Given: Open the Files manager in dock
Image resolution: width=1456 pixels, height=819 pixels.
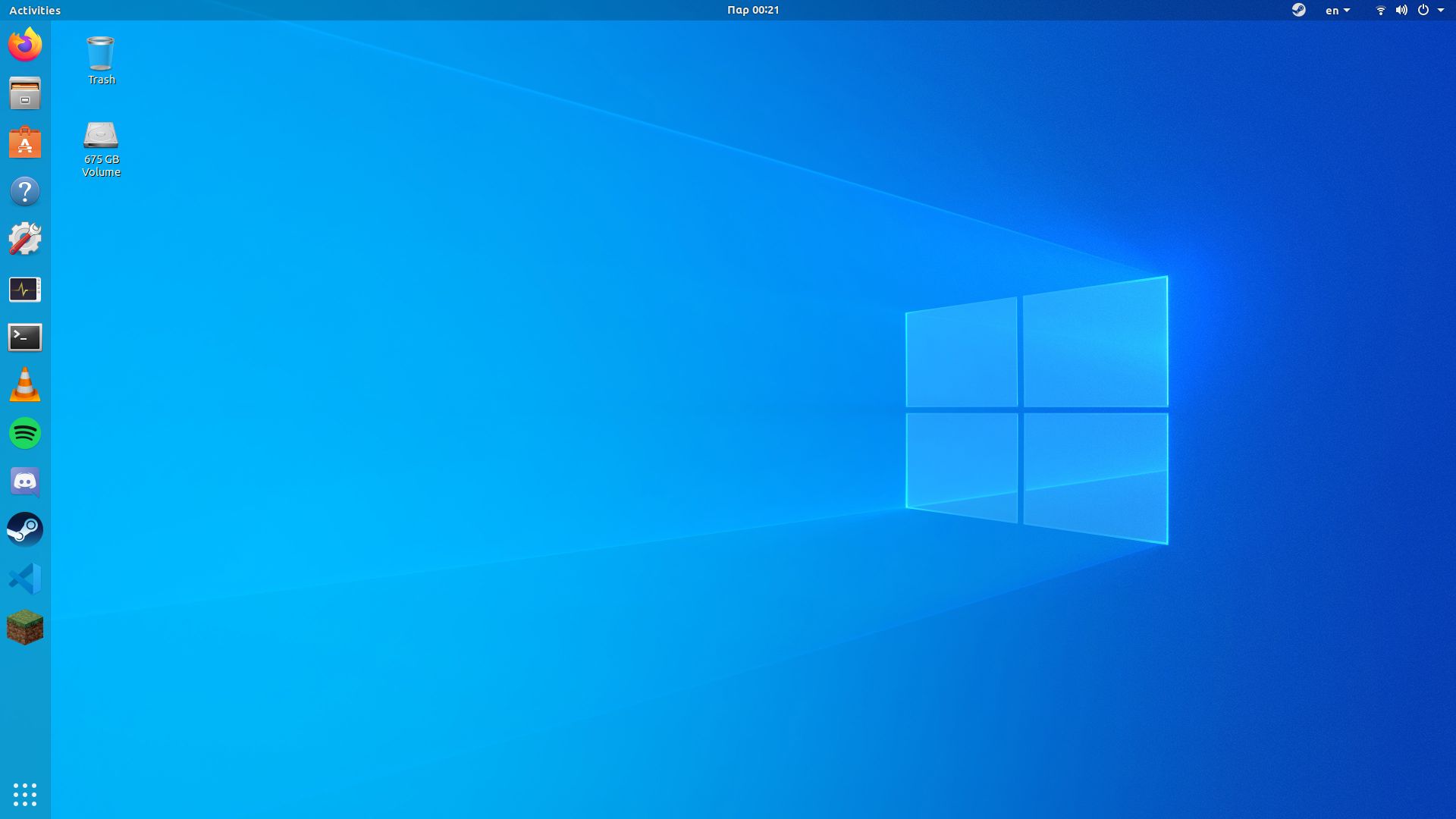Looking at the screenshot, I should click(x=25, y=94).
